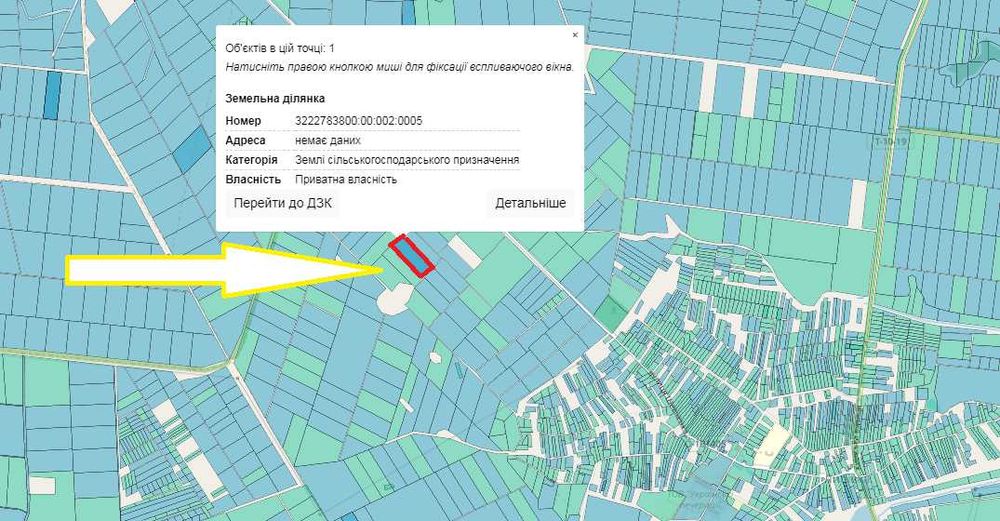Click the 'Власність' field label
1000x521 pixels.
(x=253, y=180)
